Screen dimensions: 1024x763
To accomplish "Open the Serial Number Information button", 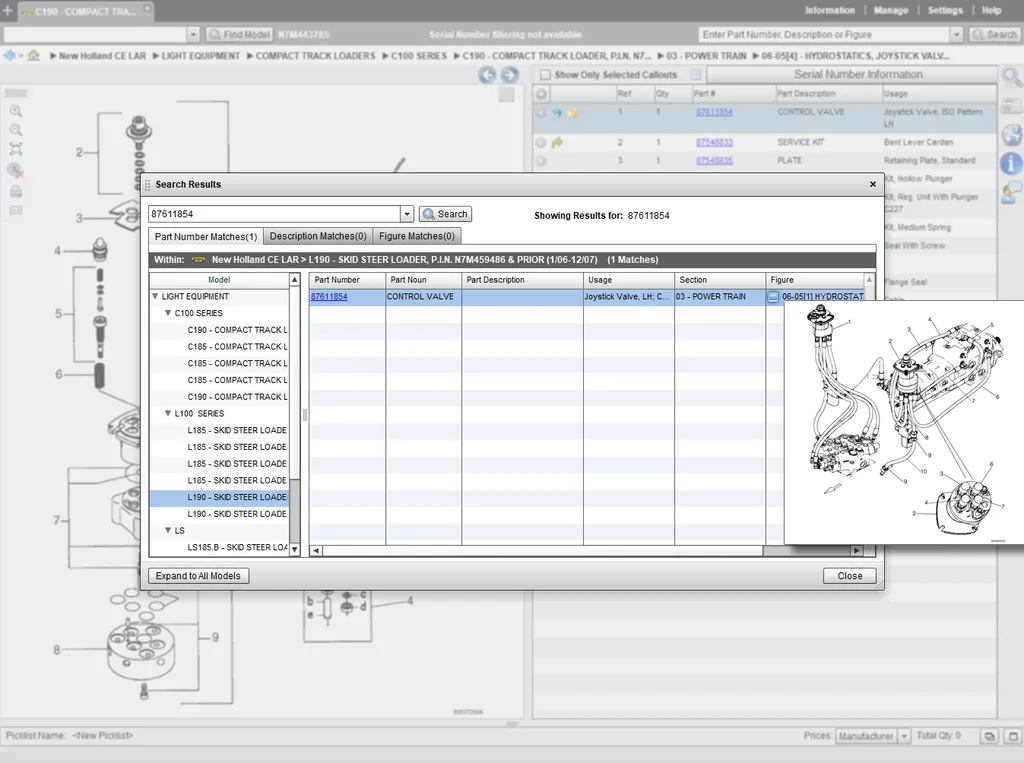I will [x=852, y=74].
